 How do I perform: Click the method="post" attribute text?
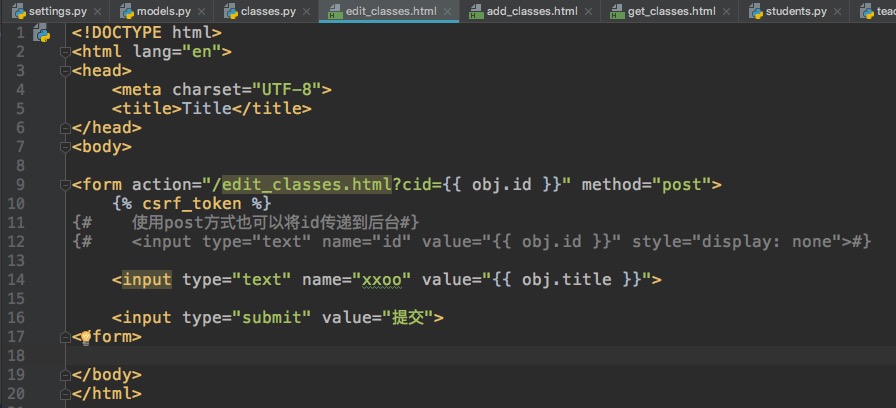(x=646, y=185)
